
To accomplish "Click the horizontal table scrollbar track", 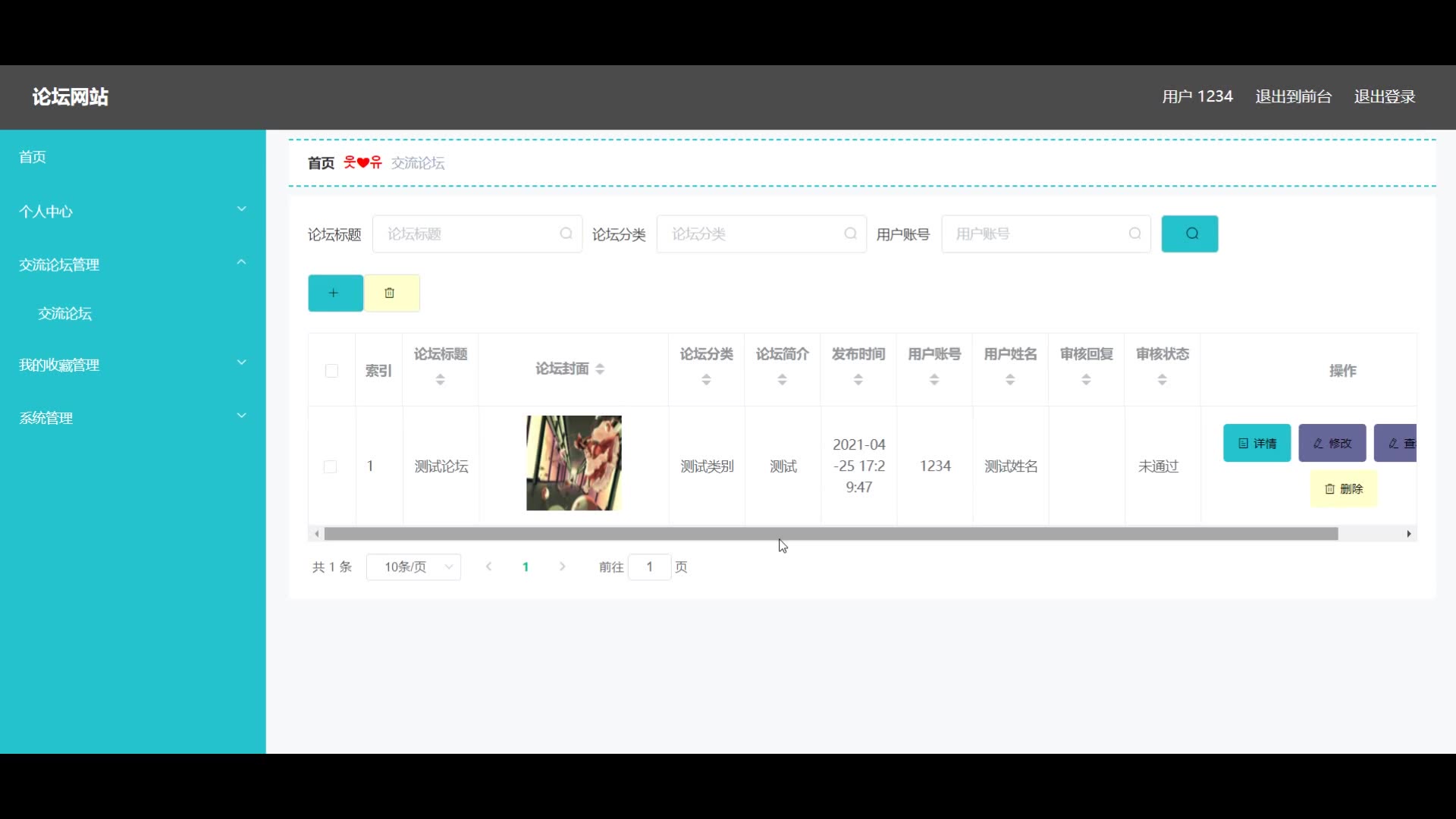I will (x=1373, y=534).
